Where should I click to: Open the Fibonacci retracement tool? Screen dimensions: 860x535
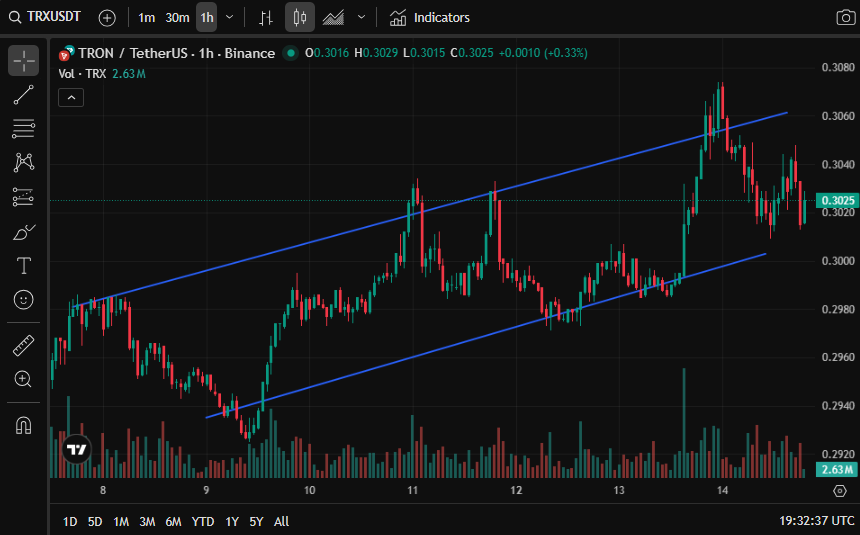(x=24, y=128)
